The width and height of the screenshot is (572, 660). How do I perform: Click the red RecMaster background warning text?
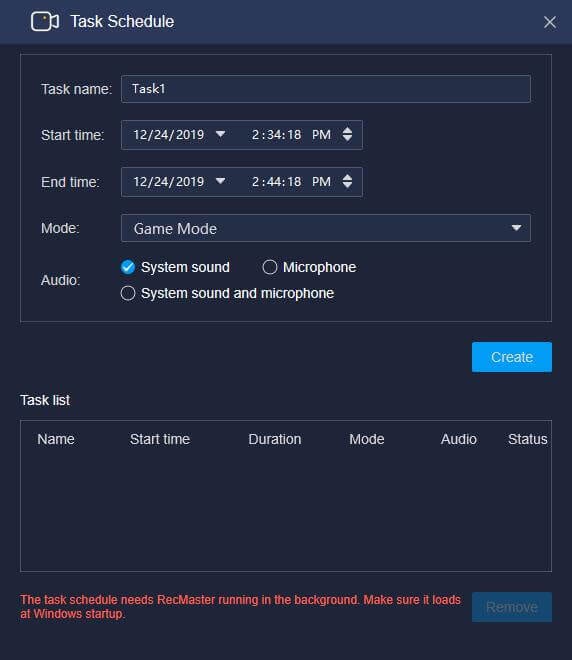[x=240, y=607]
